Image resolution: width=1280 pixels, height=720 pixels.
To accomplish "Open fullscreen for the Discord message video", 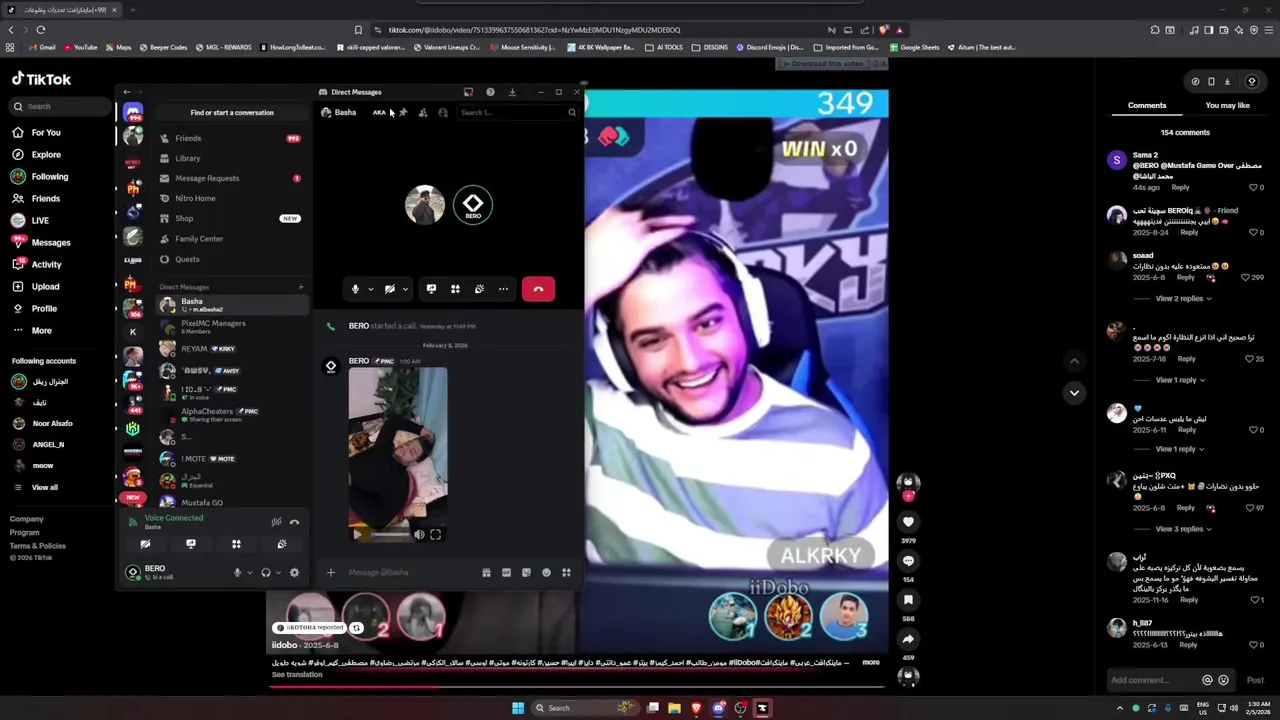I will coord(435,535).
